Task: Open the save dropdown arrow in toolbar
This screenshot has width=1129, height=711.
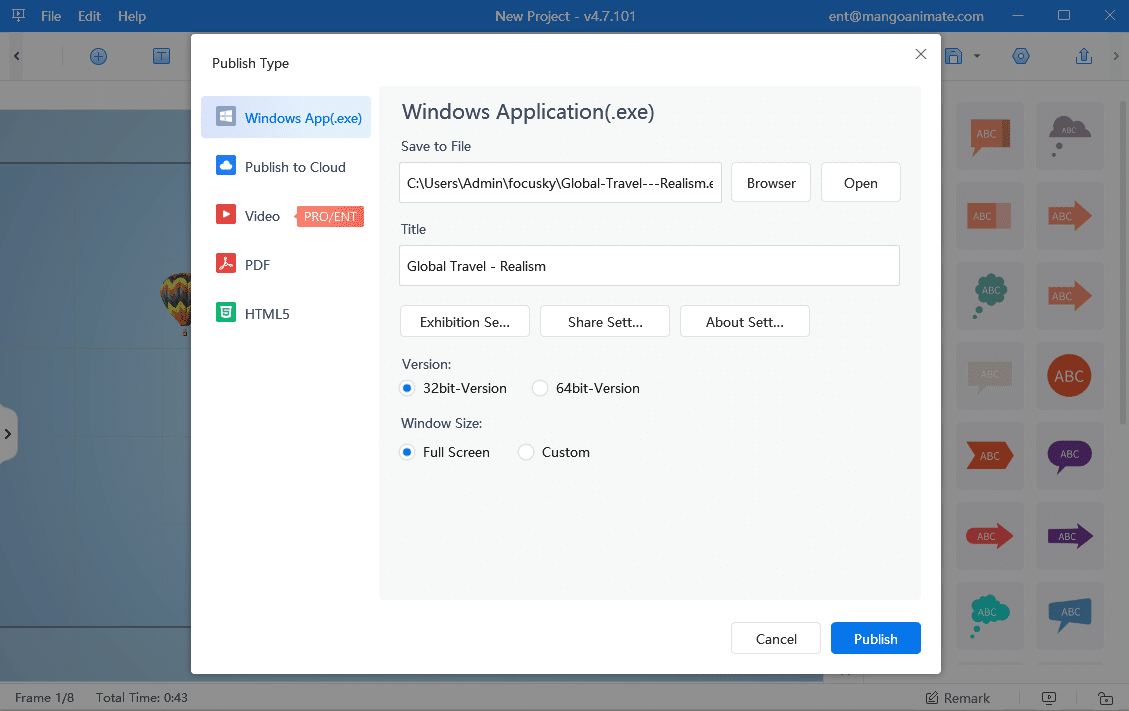Action: pyautogui.click(x=977, y=56)
